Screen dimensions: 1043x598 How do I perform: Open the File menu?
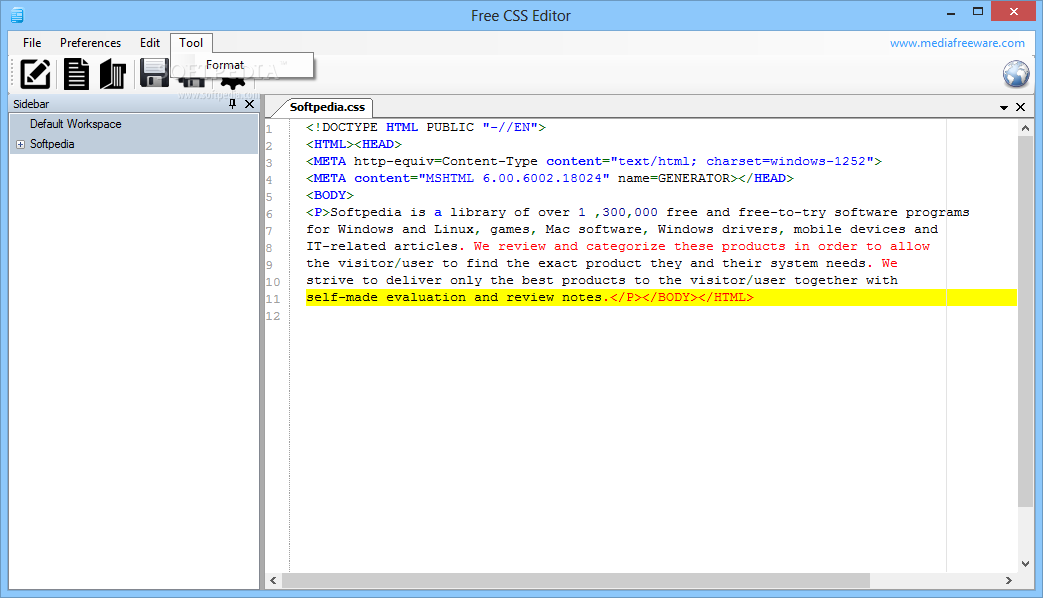(32, 43)
